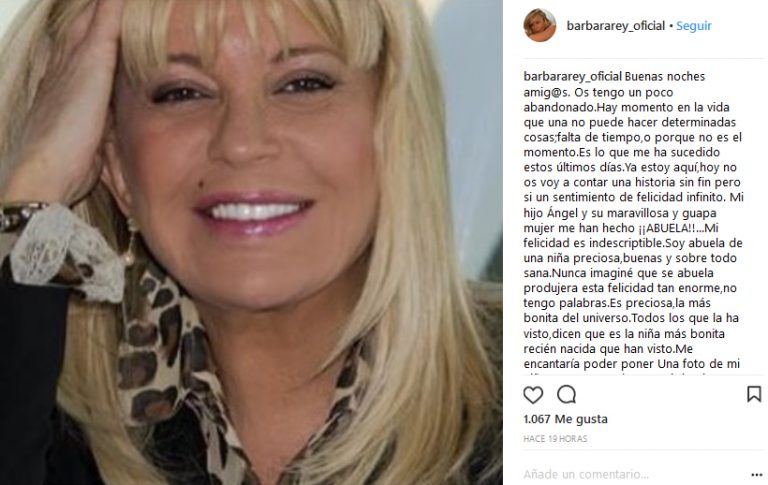Click the separator dot before Seguir
768x485 pixels.
671,26
